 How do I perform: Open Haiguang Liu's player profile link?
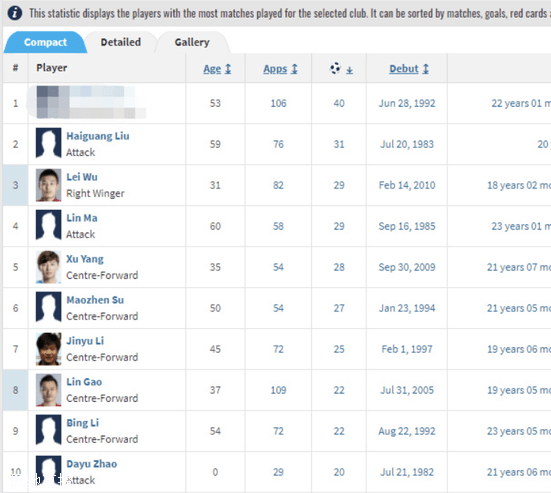[x=98, y=136]
